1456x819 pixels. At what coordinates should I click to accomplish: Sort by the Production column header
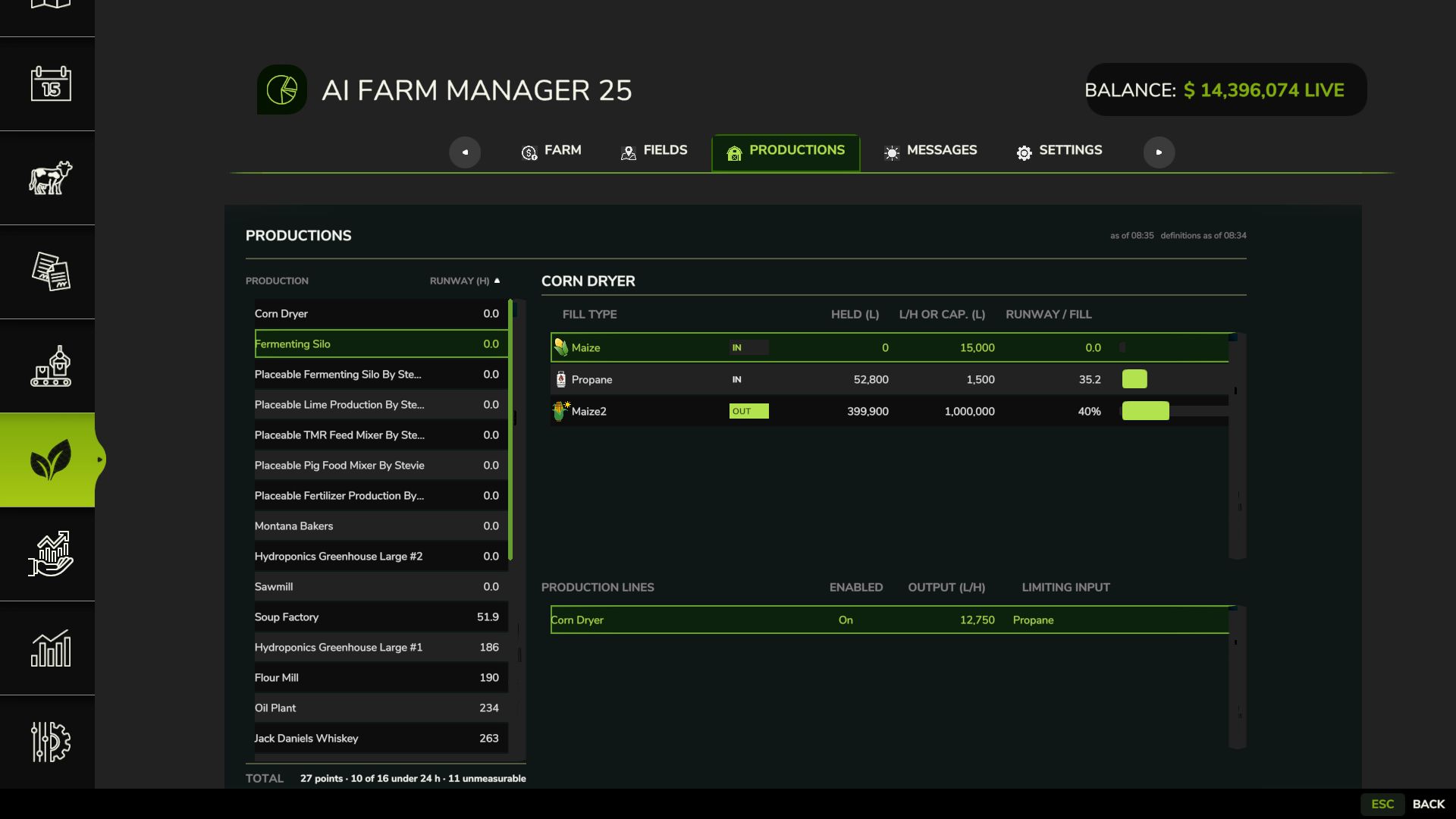point(277,281)
